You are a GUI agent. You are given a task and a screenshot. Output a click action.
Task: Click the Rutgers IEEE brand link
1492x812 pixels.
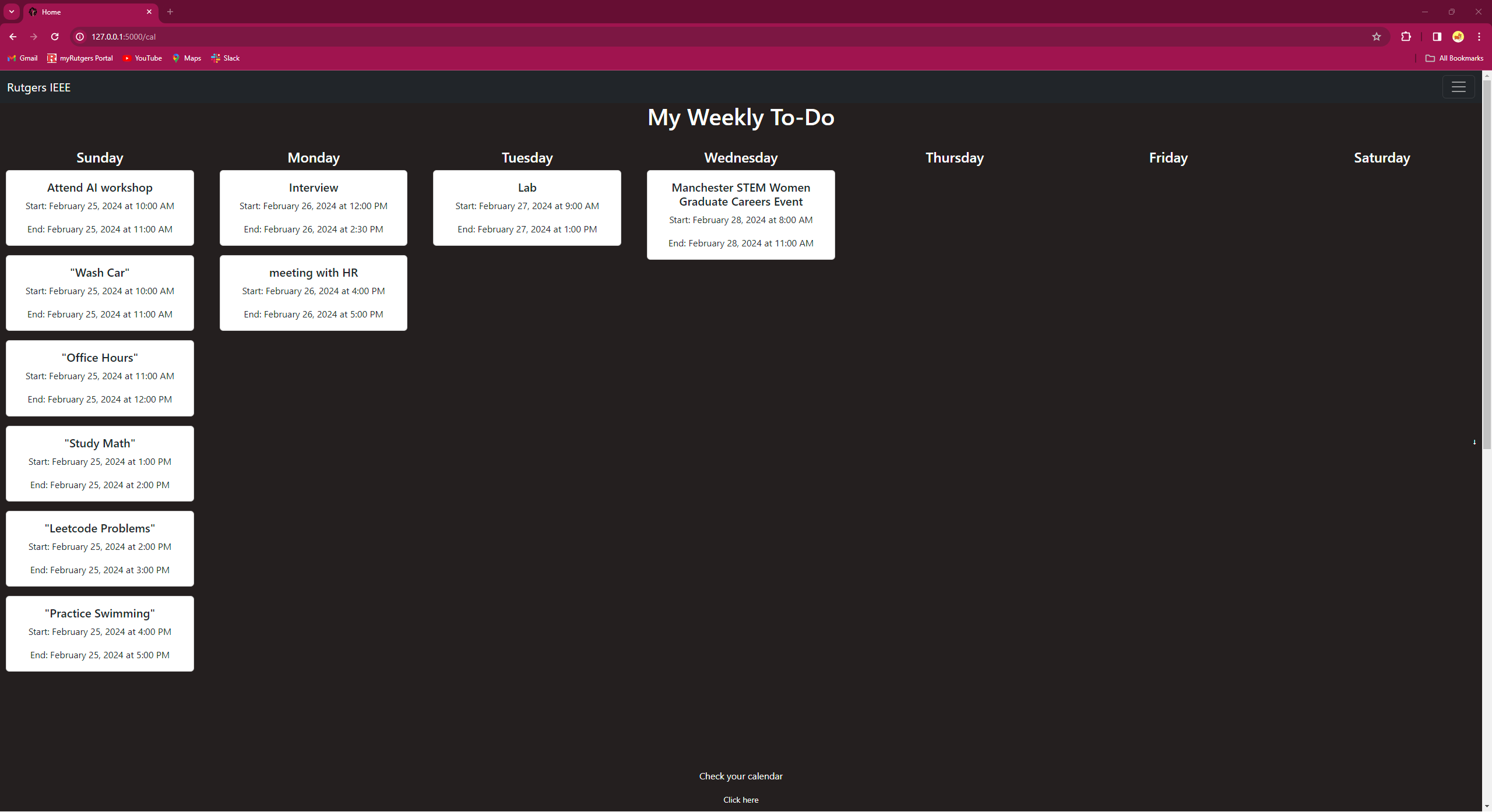[38, 87]
